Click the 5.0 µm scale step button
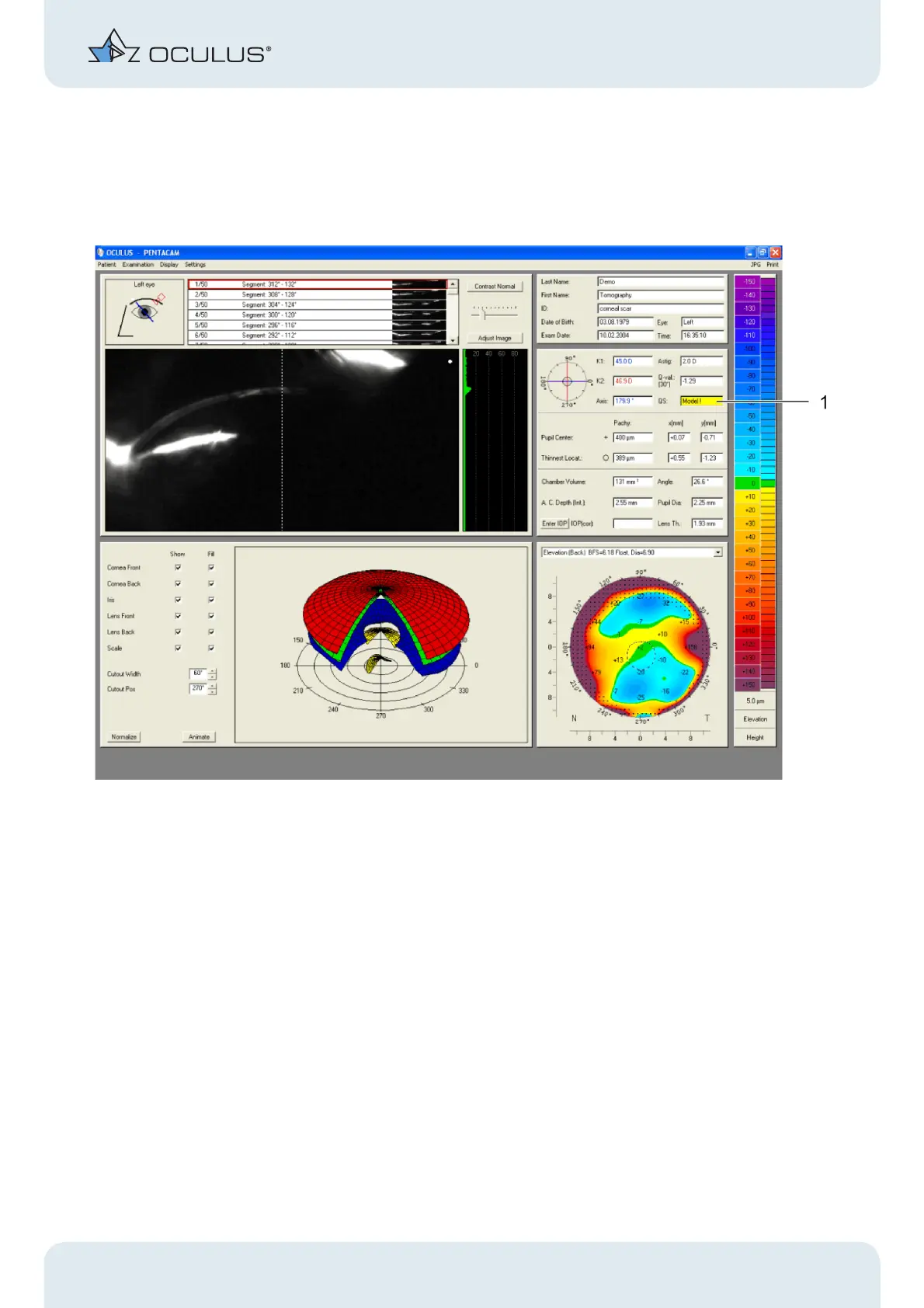The image size is (924, 1308). coord(755,701)
